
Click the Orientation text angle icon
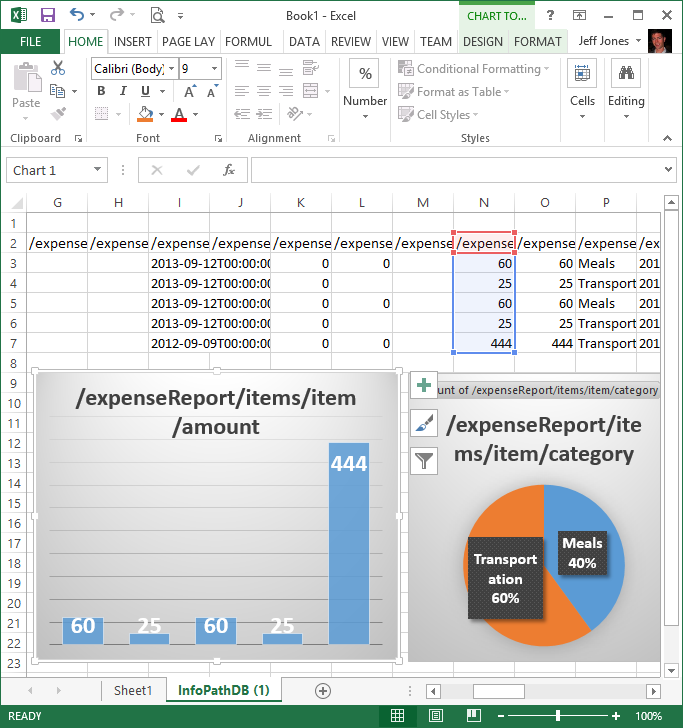click(x=295, y=114)
